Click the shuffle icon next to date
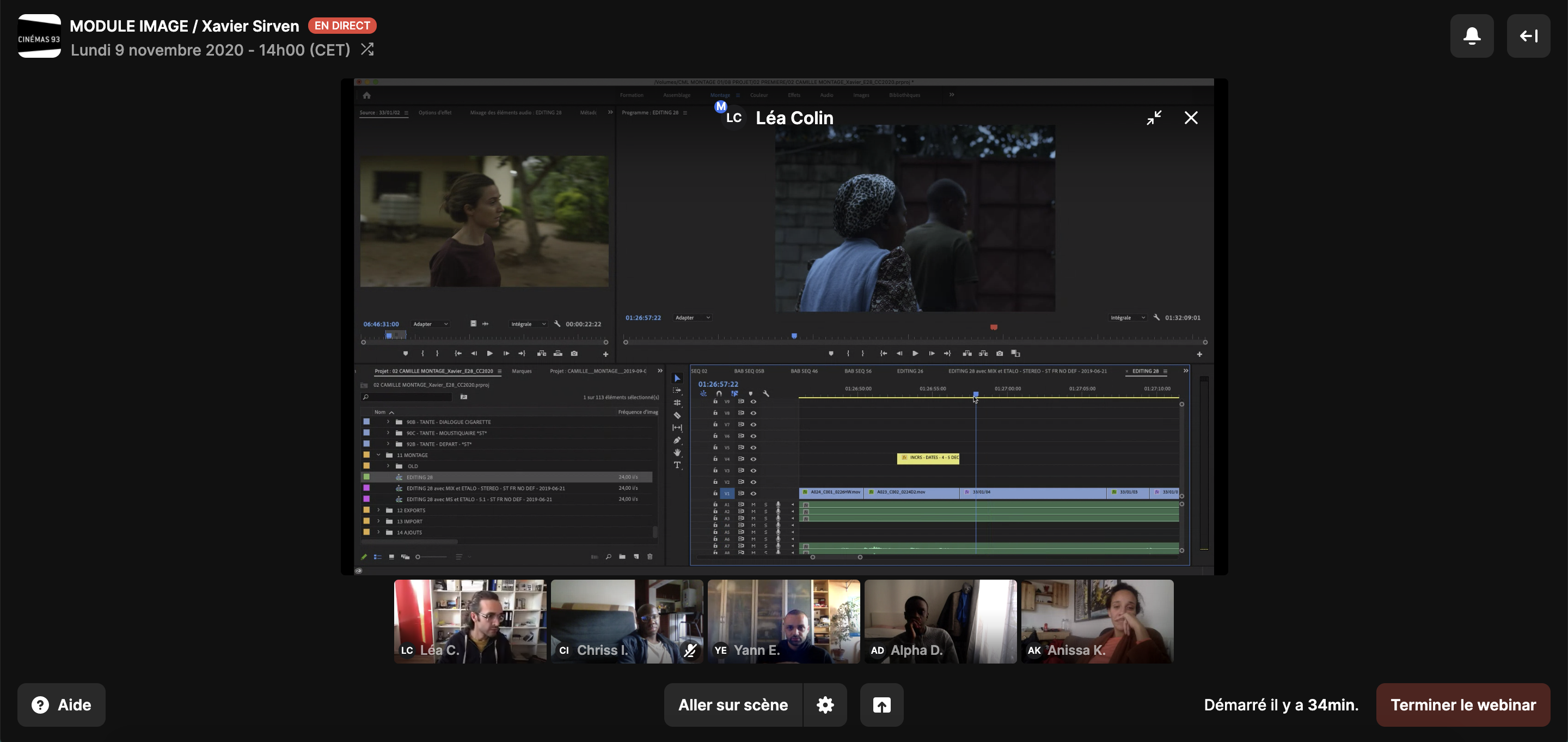This screenshot has width=1568, height=742. pos(367,50)
